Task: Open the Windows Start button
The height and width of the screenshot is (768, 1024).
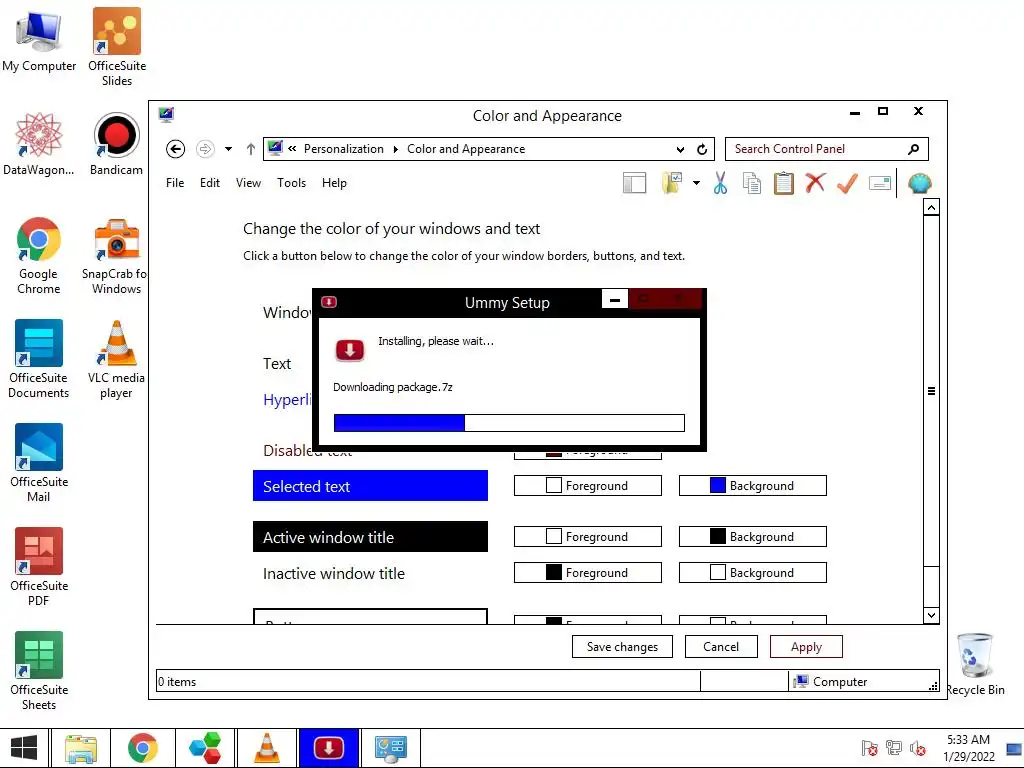Action: pyautogui.click(x=24, y=748)
